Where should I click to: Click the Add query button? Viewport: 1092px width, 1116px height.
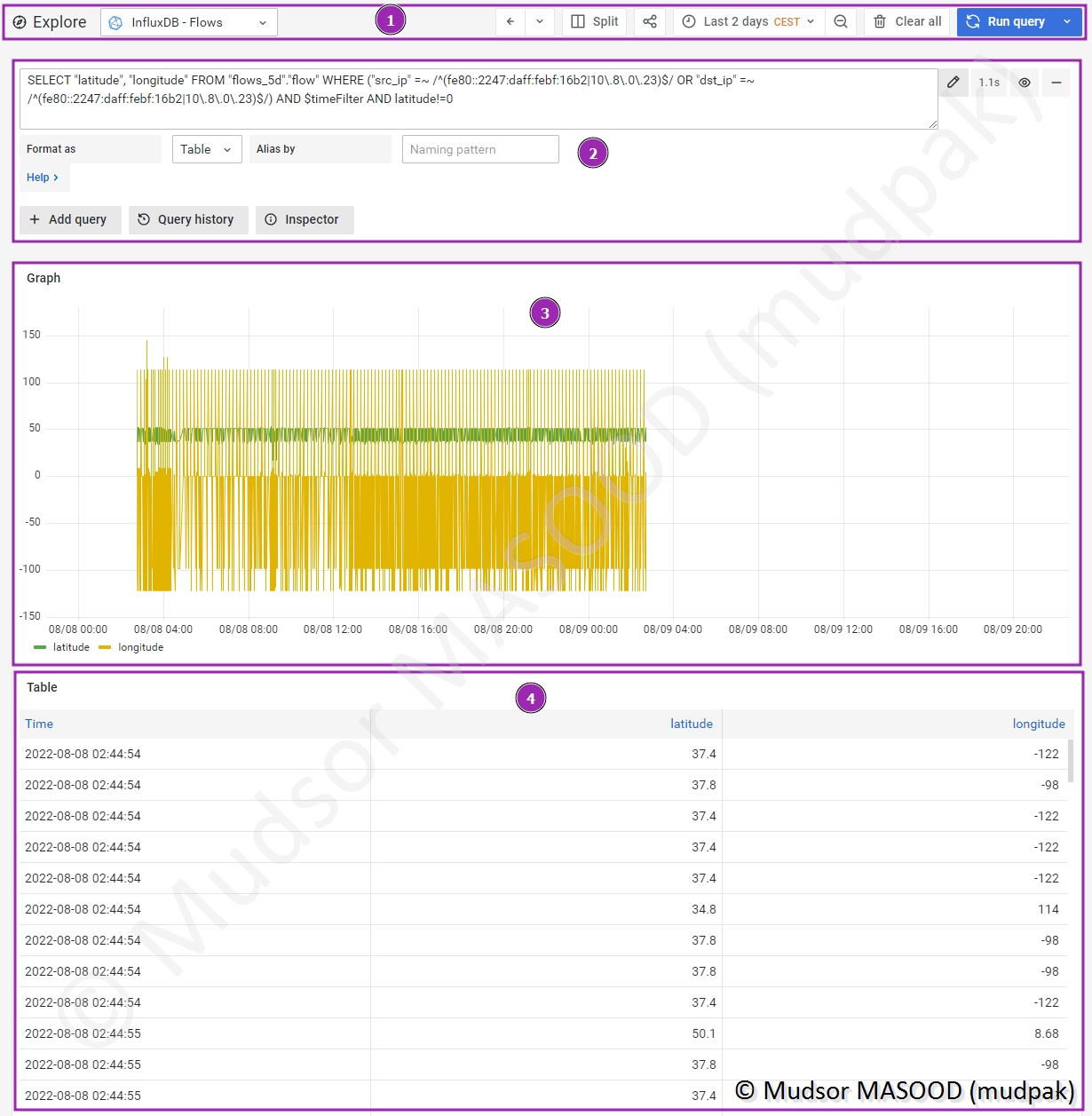coord(68,220)
